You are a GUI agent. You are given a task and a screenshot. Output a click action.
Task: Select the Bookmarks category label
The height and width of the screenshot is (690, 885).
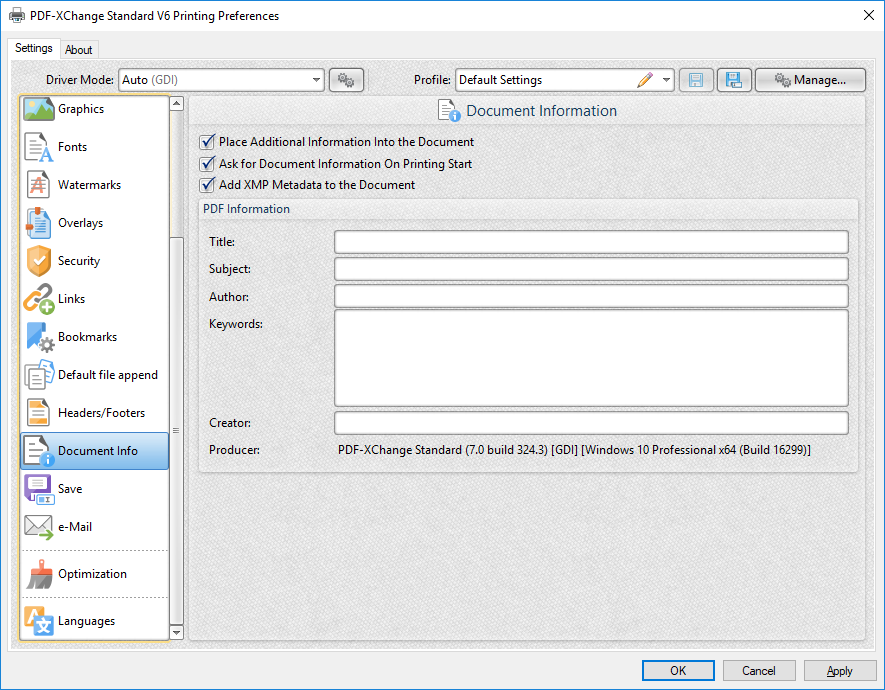click(x=87, y=337)
